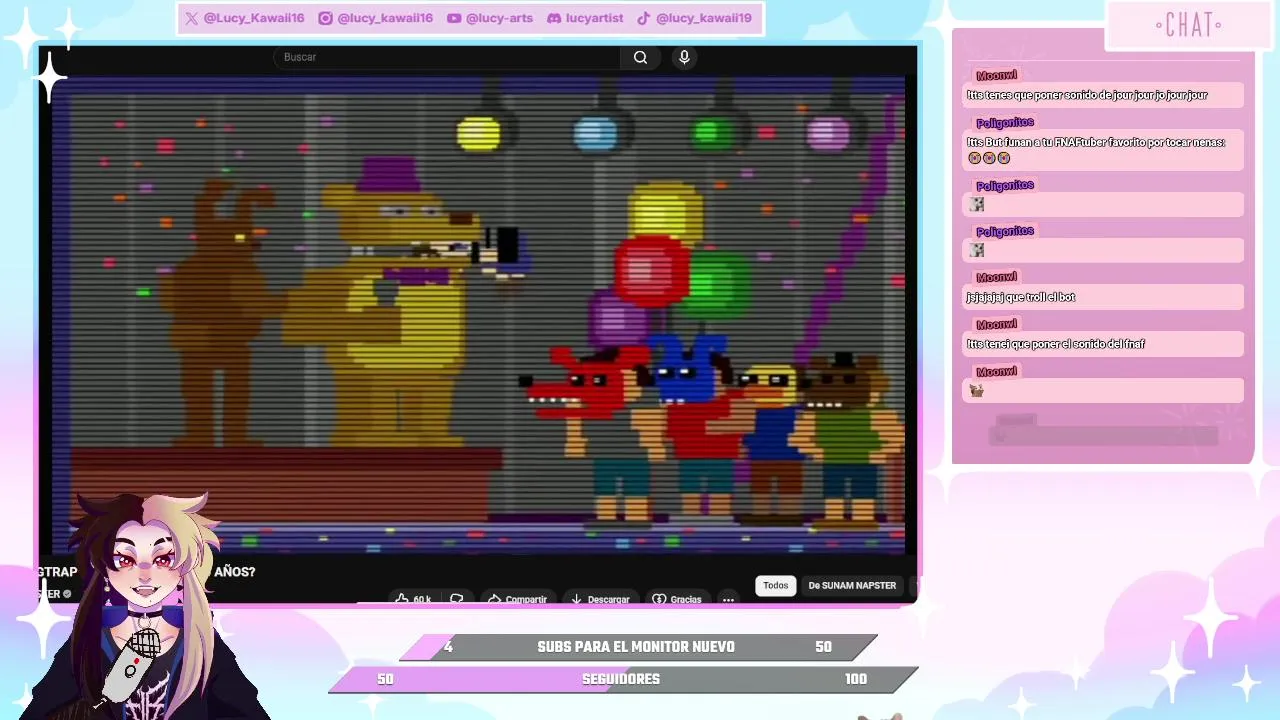The image size is (1280, 720).
Task: Click the Instagram handle @lucy_kawaii16
Action: (x=385, y=18)
